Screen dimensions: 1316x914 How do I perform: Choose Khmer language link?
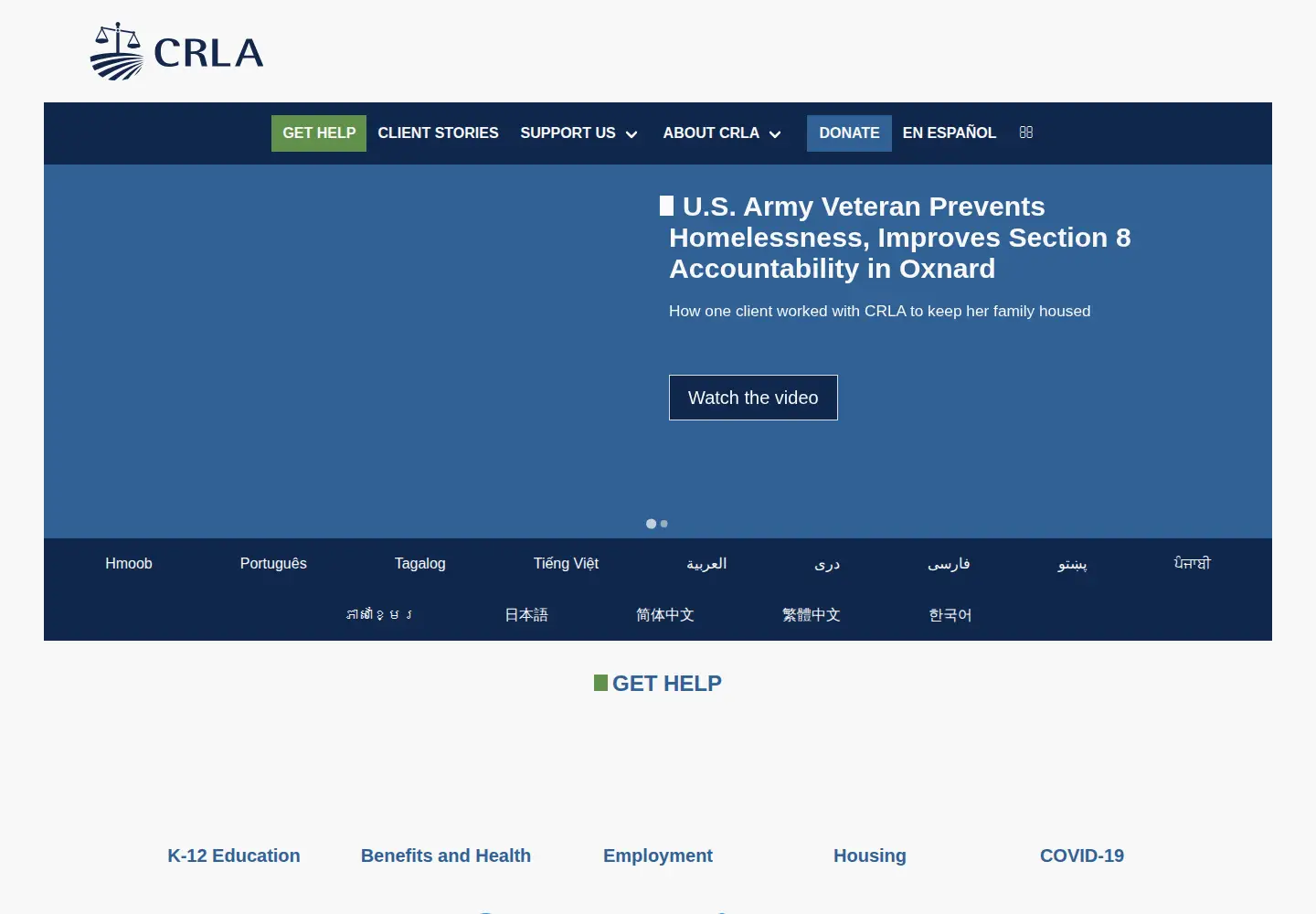pos(379,615)
